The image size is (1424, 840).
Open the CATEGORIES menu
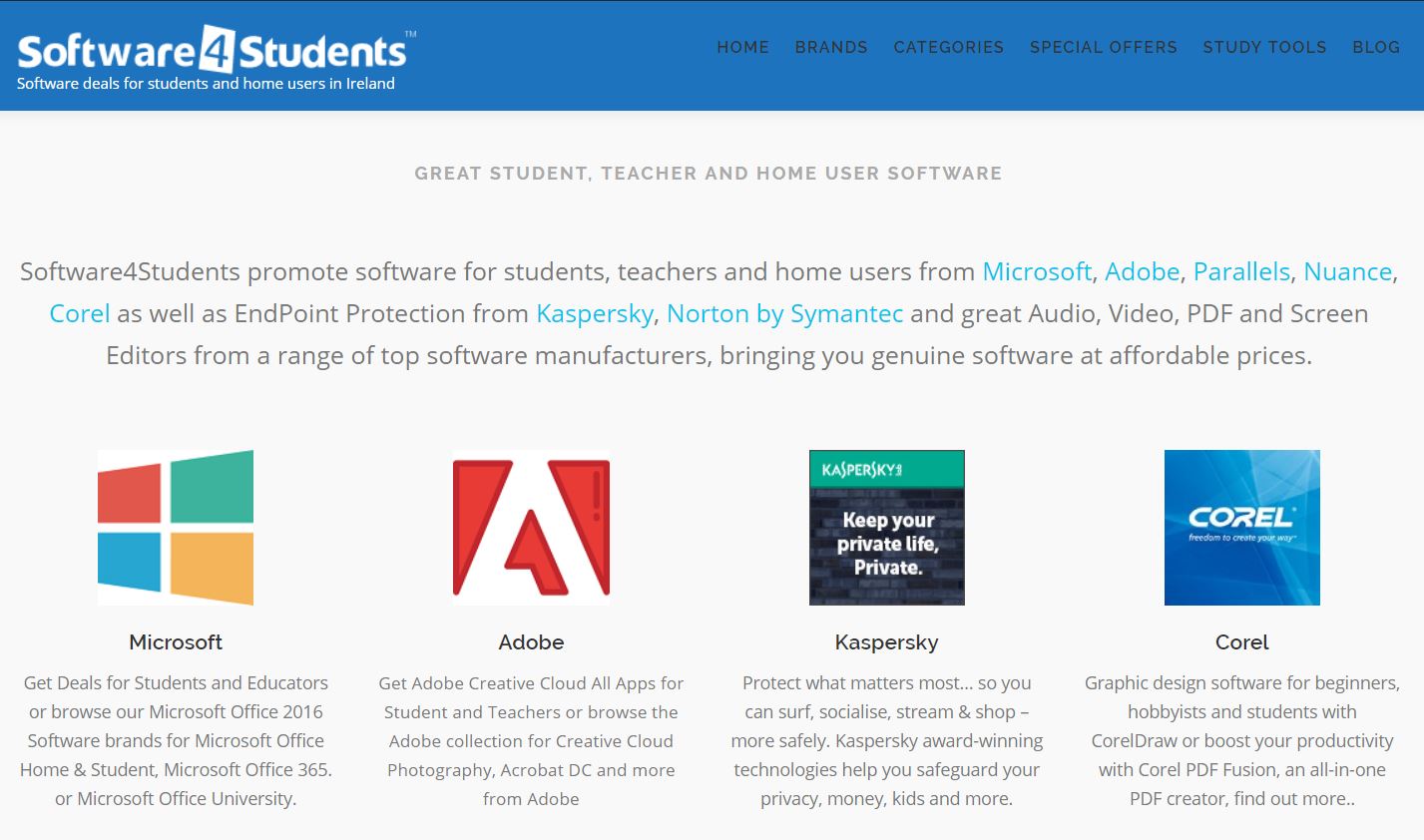pos(949,47)
